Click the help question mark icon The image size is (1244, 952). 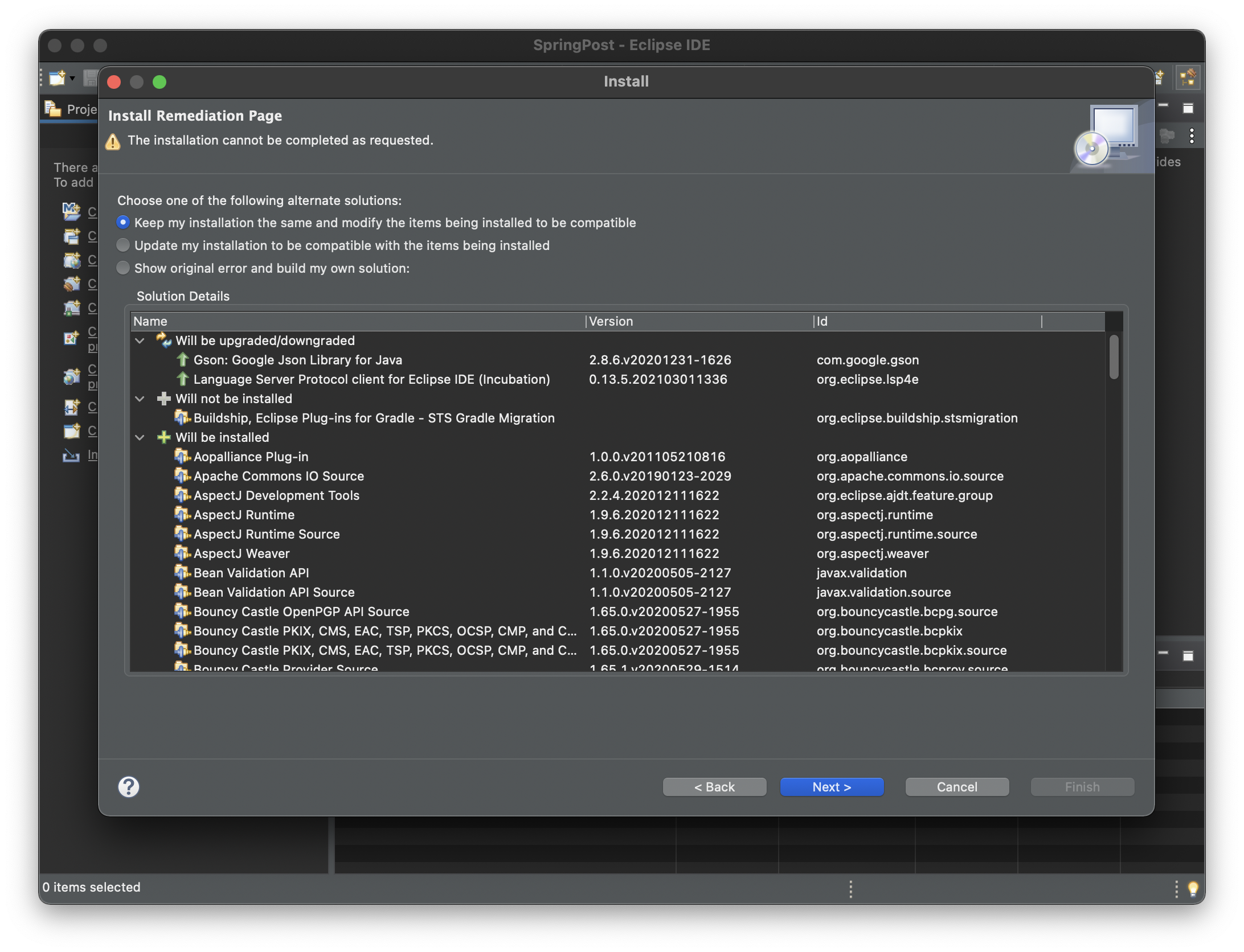coord(129,787)
